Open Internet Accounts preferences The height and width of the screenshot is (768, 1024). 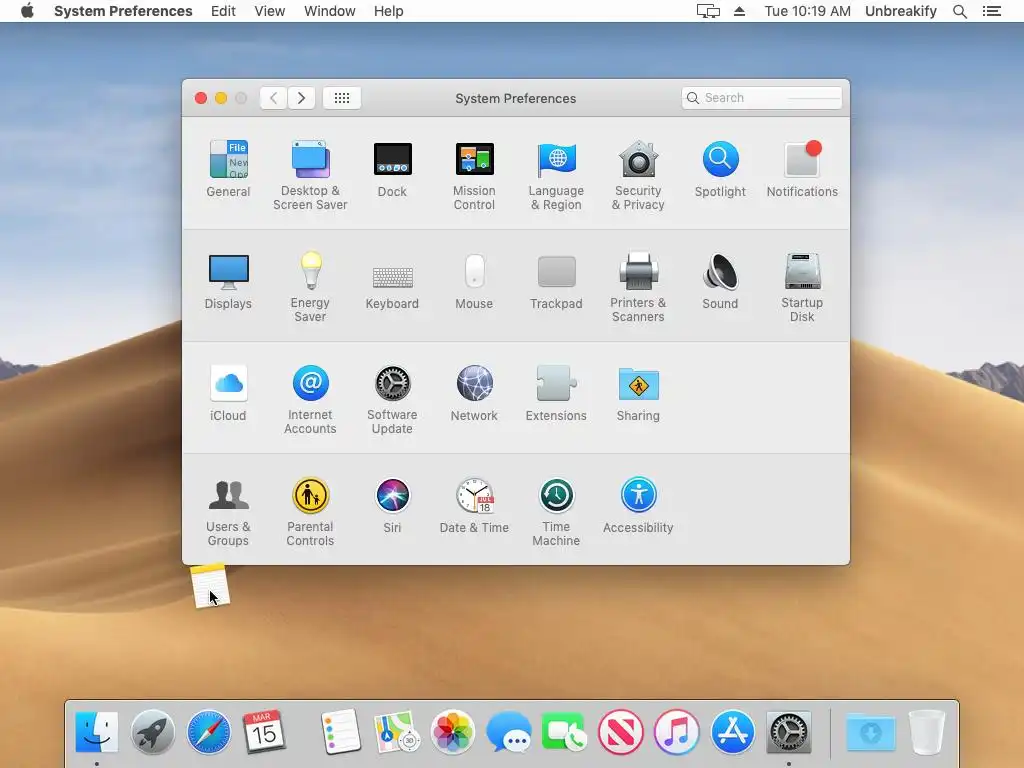coord(310,400)
